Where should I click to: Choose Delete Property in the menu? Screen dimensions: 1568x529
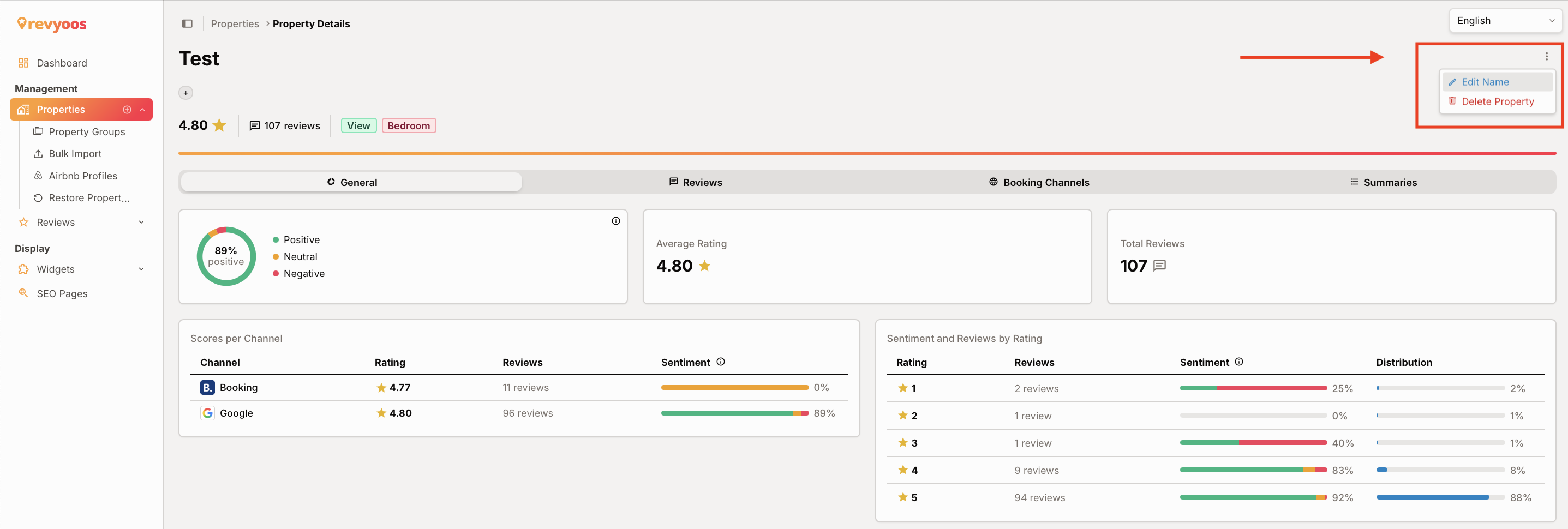[1497, 101]
